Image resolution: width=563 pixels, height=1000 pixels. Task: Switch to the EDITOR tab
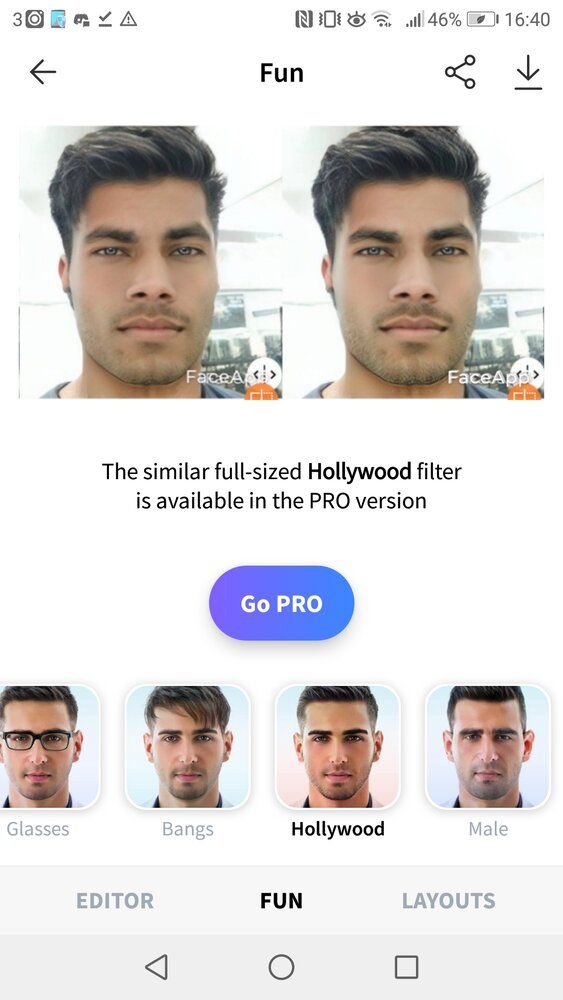tap(115, 901)
